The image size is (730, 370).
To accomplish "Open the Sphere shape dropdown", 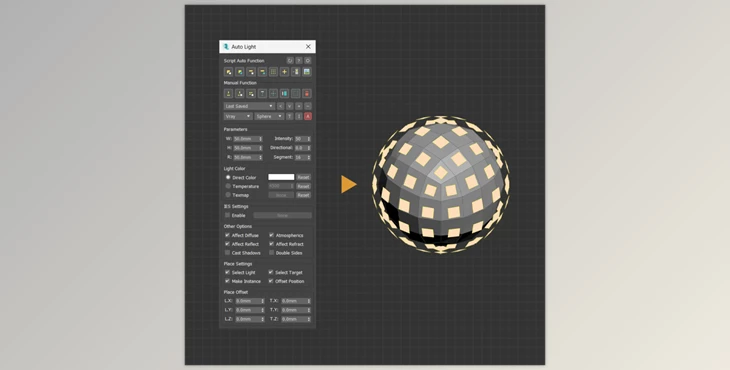I will click(269, 116).
